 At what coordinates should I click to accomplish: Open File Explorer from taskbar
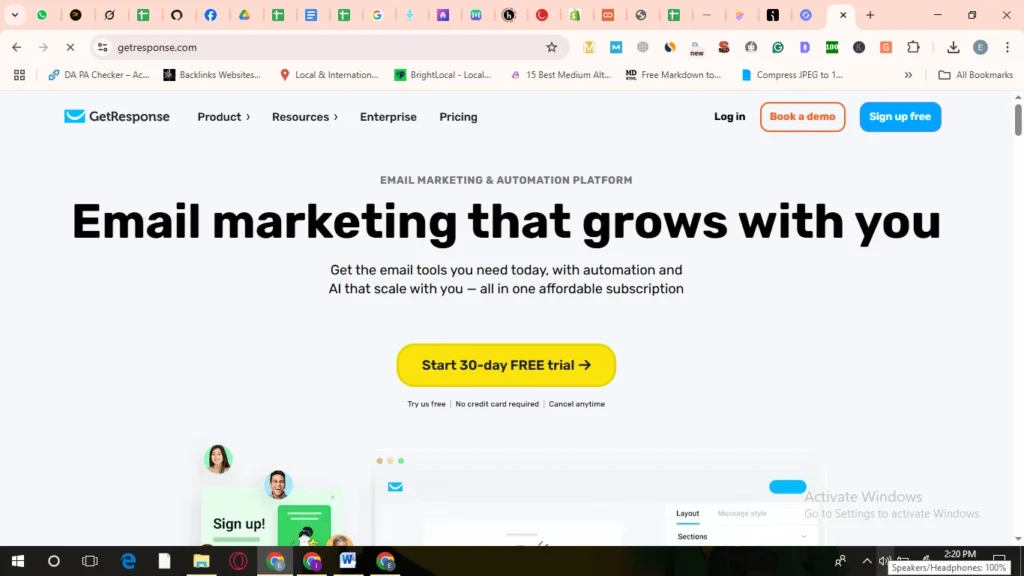[x=201, y=561]
